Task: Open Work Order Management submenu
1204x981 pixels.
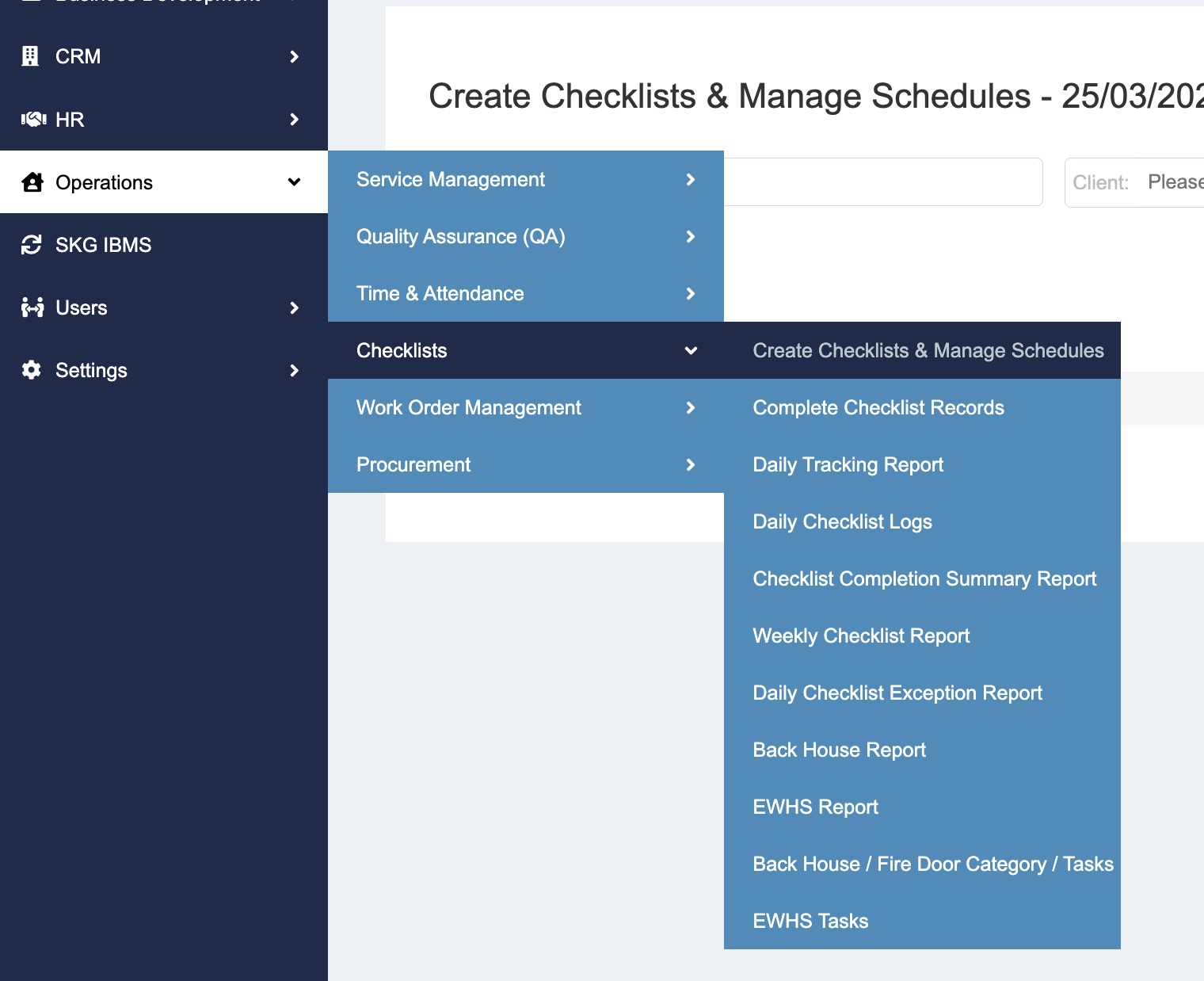Action: (468, 408)
